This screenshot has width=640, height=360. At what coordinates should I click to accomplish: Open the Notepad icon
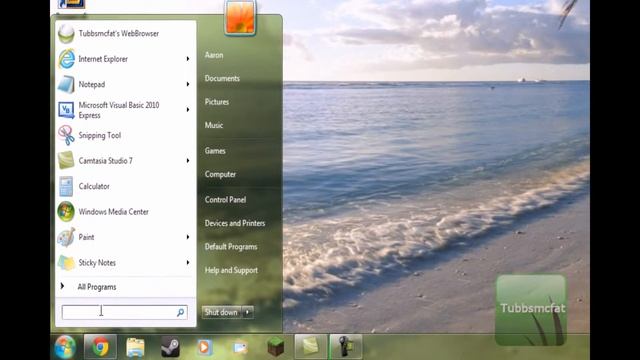click(66, 84)
